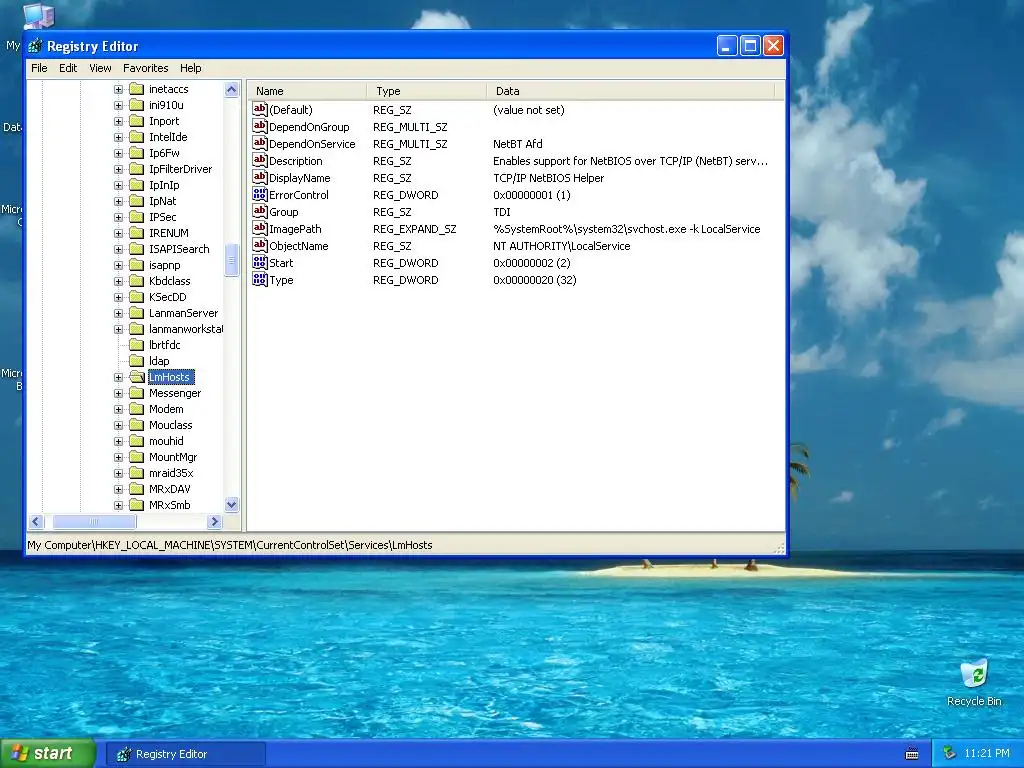This screenshot has width=1024, height=768.
Task: Click the 'TCP/IP NetBIOS Helper' data cell
Action: pos(549,178)
